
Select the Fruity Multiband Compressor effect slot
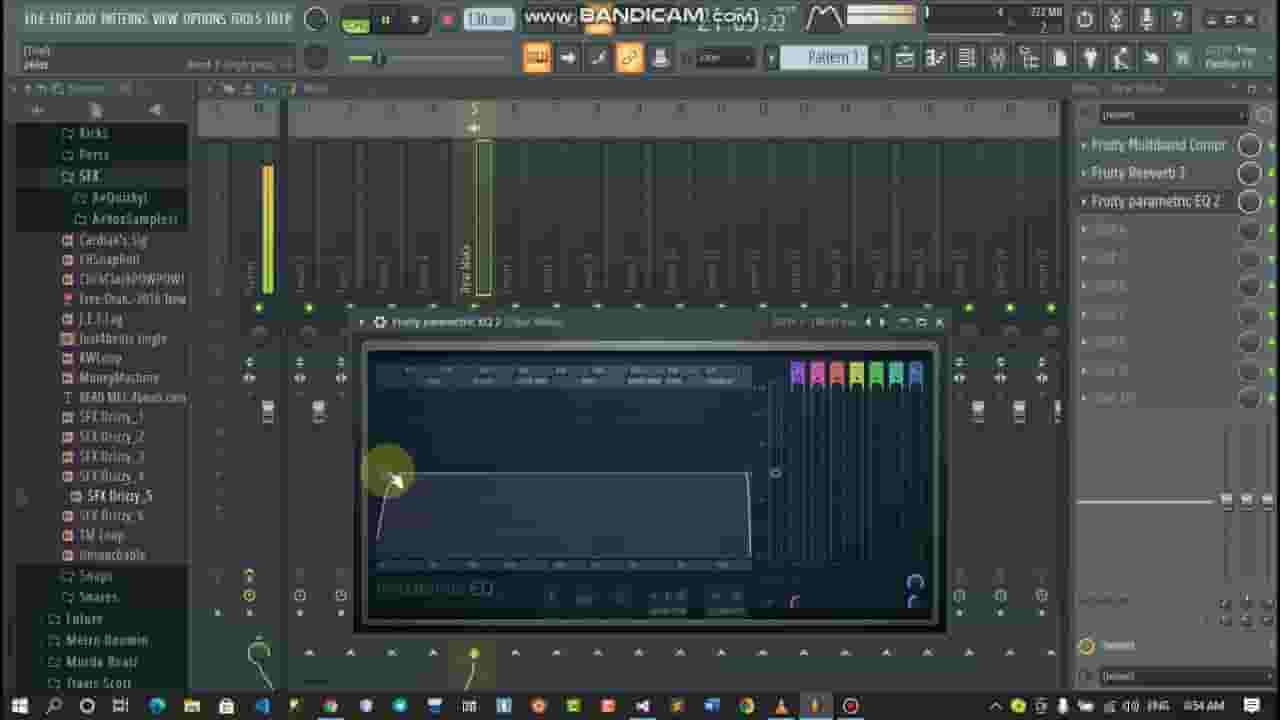tap(1158, 145)
